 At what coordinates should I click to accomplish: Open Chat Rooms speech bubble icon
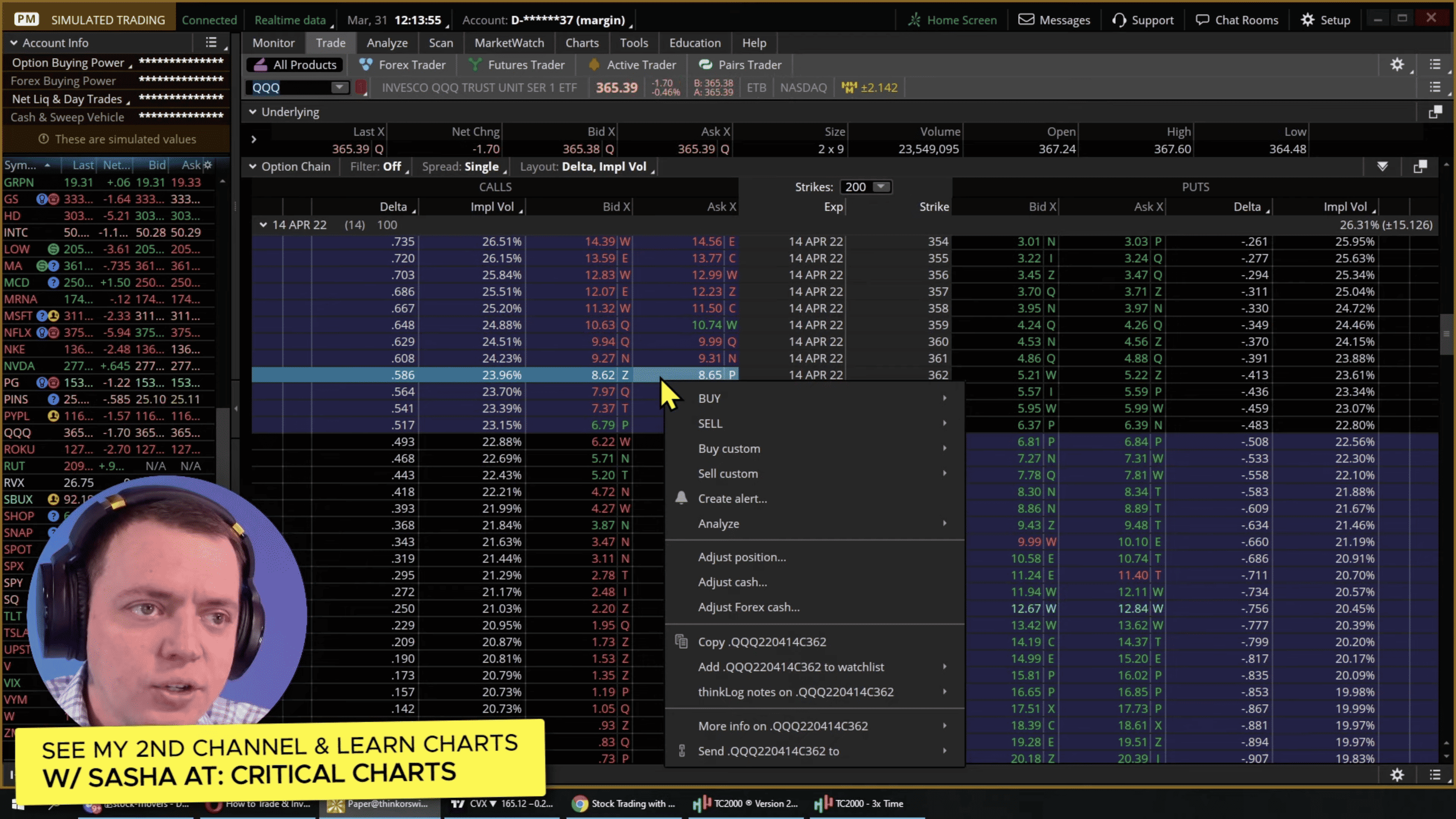click(x=1202, y=20)
